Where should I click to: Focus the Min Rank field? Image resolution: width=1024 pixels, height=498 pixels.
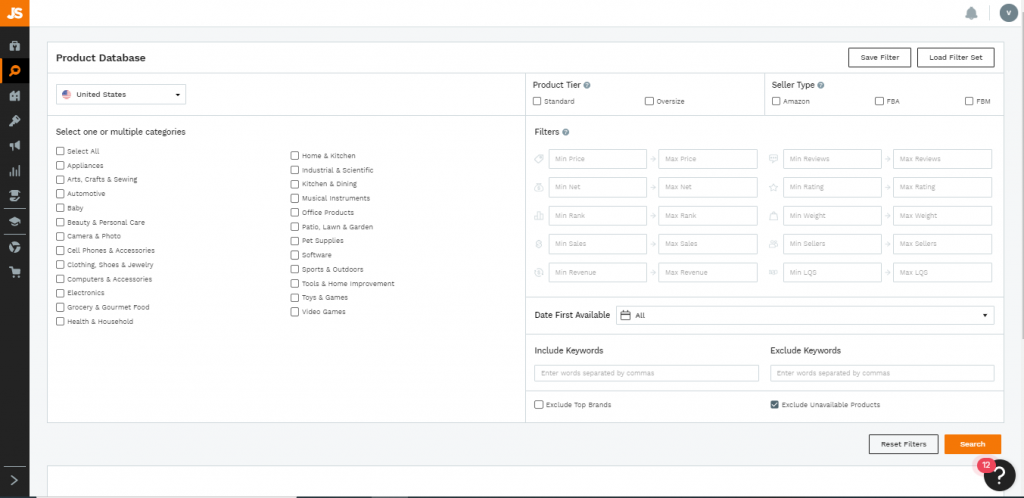pyautogui.click(x=598, y=216)
